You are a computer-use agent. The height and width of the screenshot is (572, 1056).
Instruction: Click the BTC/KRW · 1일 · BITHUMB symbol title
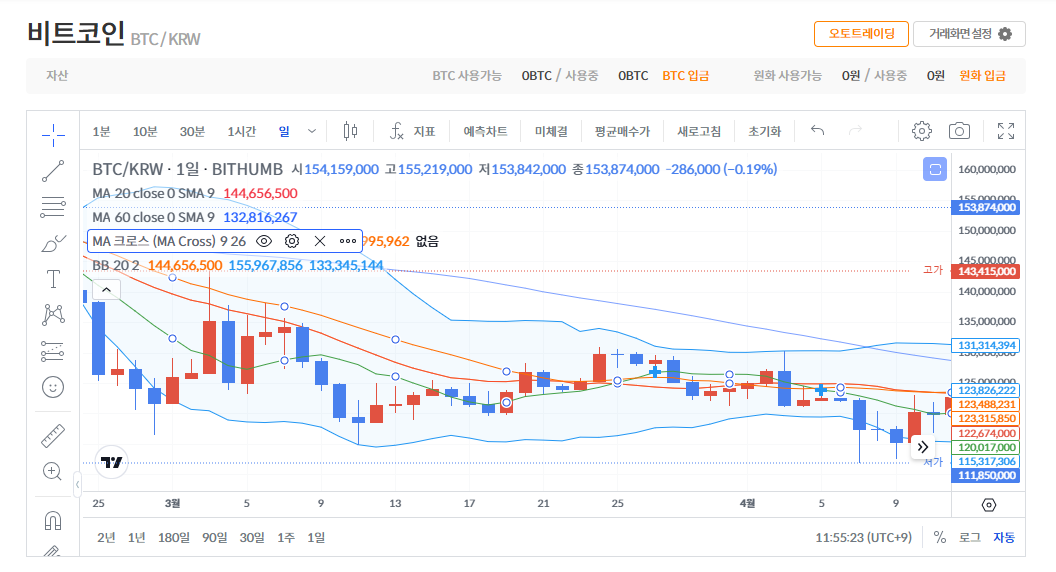tap(187, 169)
